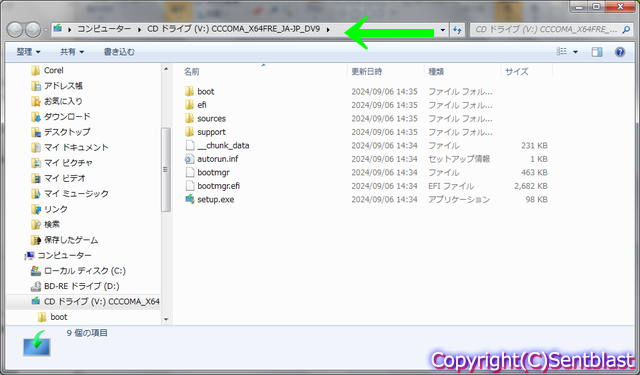Click the Back navigation arrow button
640x375 pixels.
click(x=15, y=29)
